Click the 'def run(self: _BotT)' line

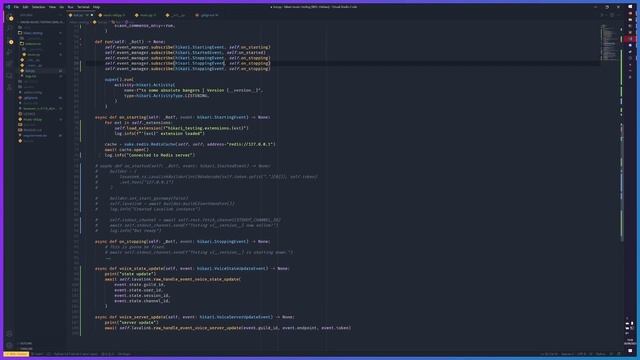130,42
